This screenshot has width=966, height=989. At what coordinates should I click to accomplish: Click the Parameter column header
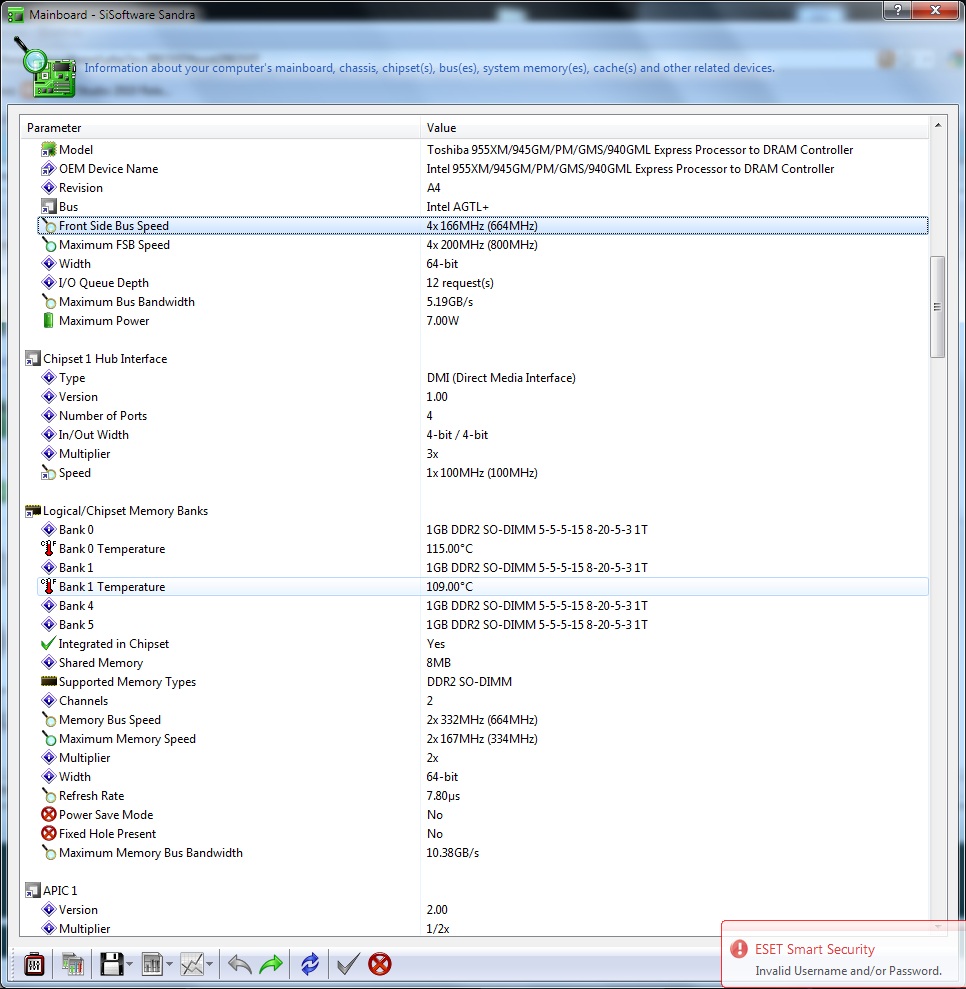click(x=220, y=127)
